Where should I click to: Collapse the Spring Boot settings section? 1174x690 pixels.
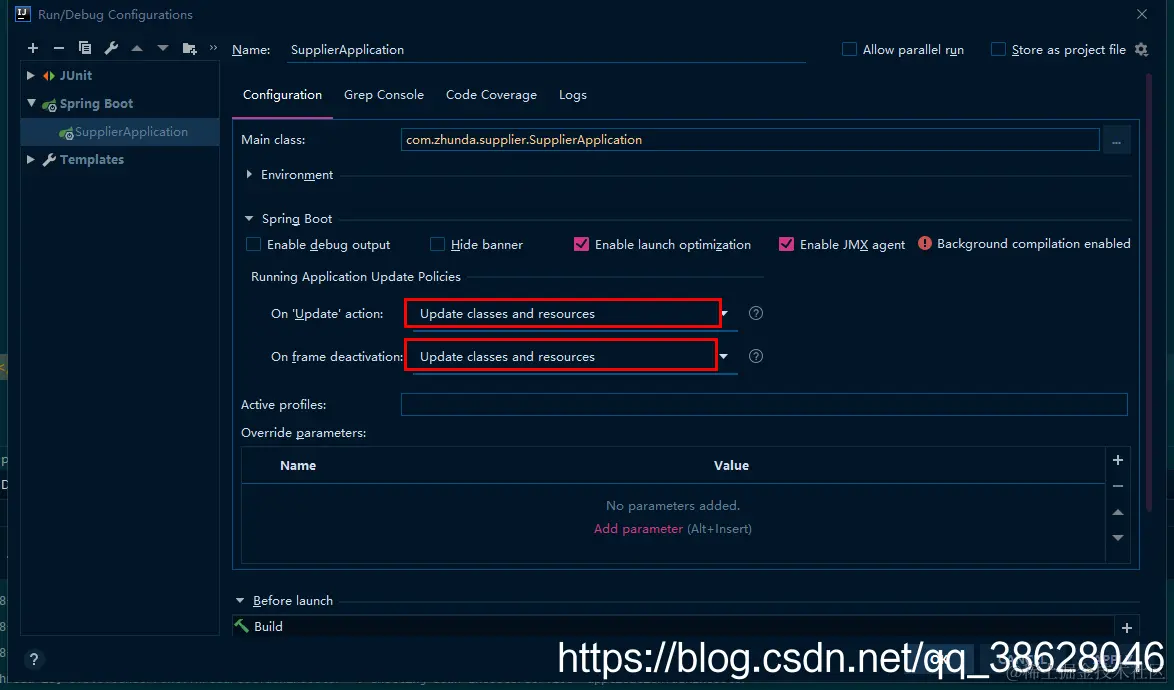click(x=249, y=219)
